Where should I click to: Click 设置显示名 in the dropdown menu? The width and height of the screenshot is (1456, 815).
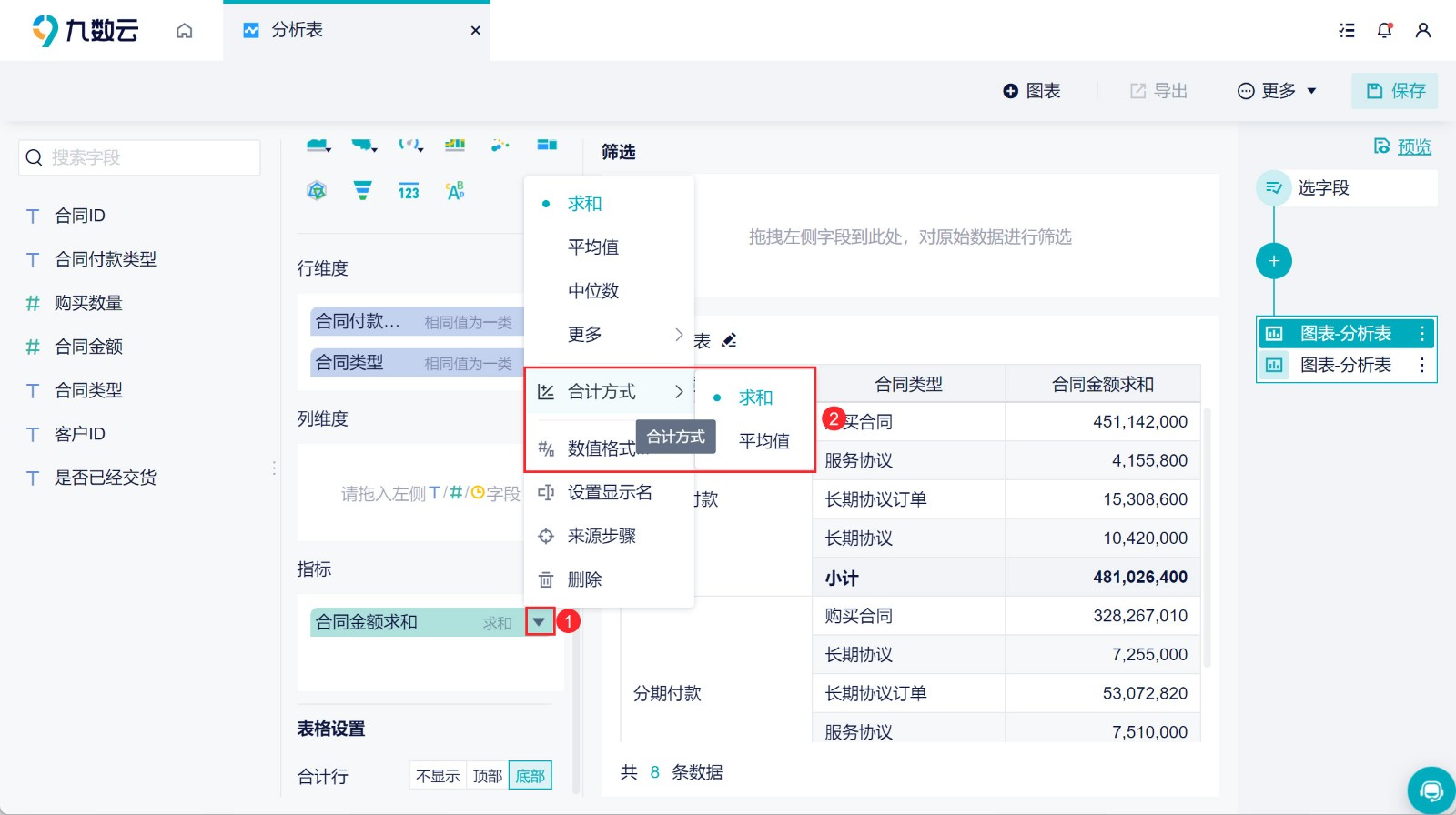point(609,492)
